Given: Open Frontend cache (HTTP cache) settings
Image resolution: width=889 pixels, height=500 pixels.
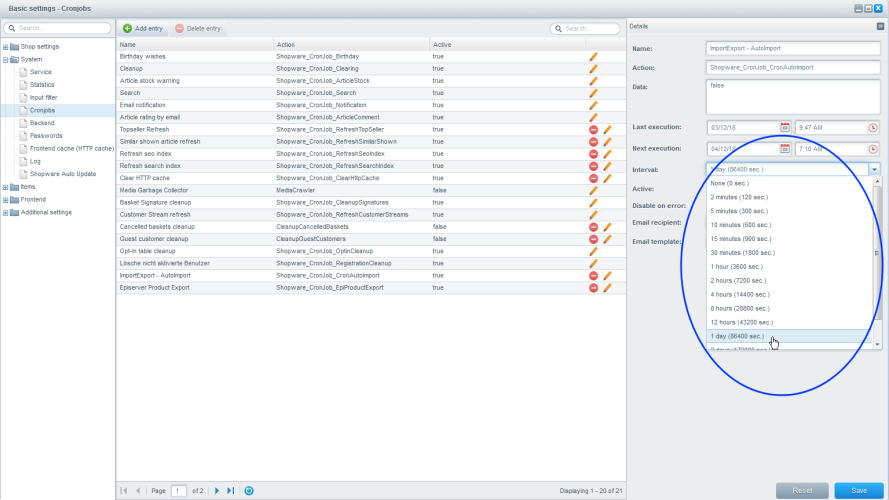Looking at the screenshot, I should pos(71,149).
